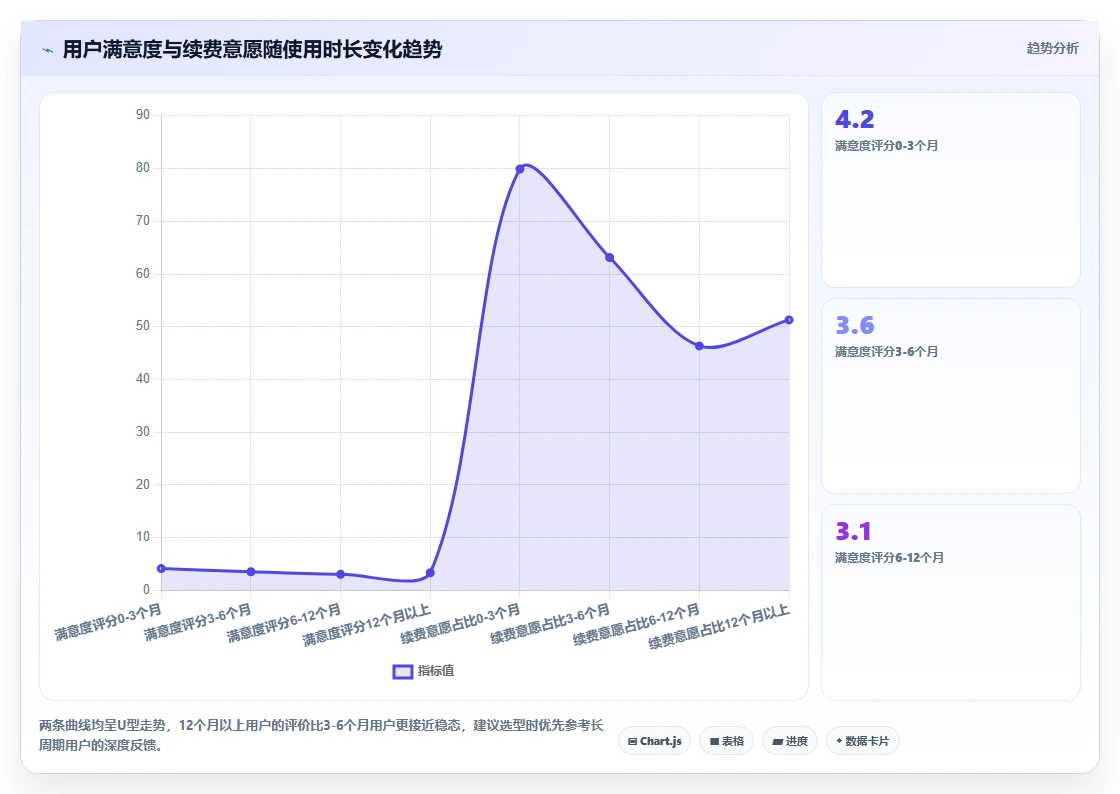The image size is (1120, 794).
Task: Click data point for 满意度评分12个月以上
Action: 430,573
